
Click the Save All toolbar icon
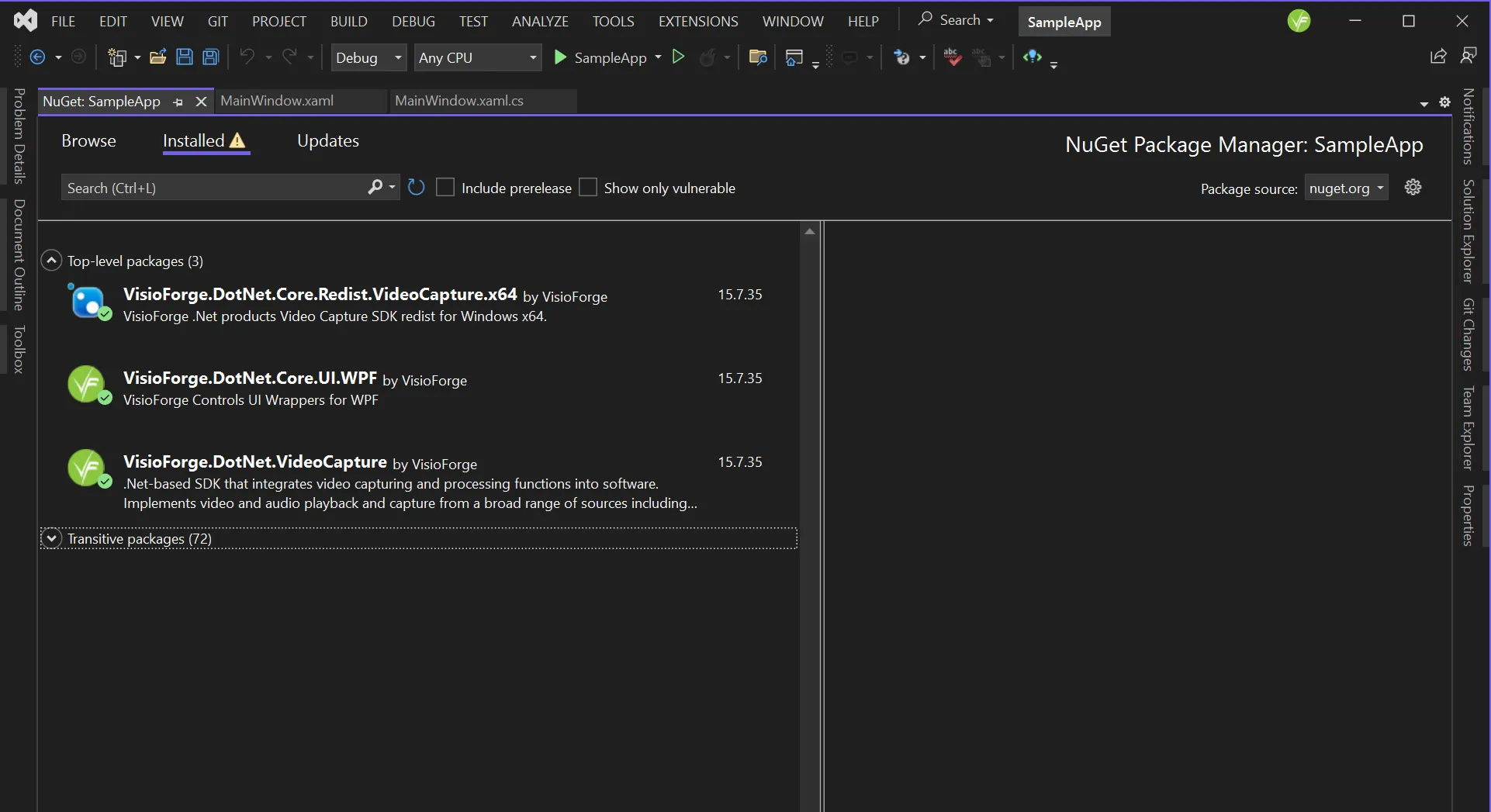coord(210,57)
